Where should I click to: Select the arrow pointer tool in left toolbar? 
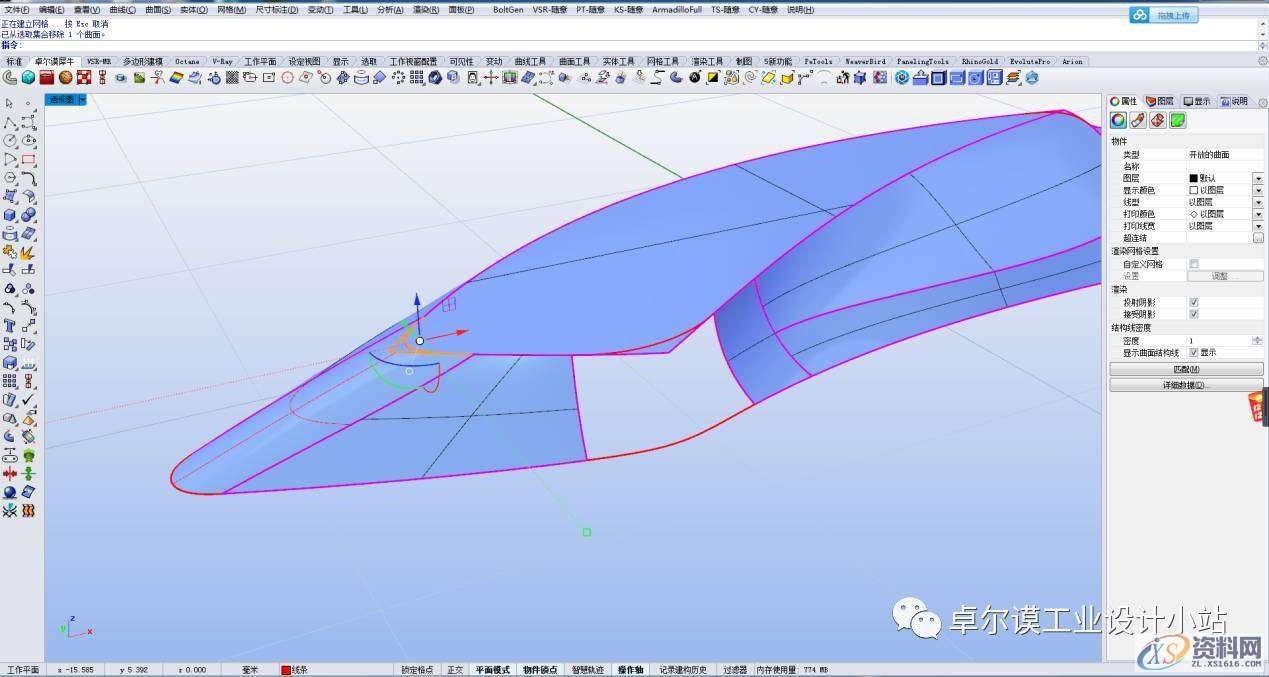pyautogui.click(x=10, y=103)
